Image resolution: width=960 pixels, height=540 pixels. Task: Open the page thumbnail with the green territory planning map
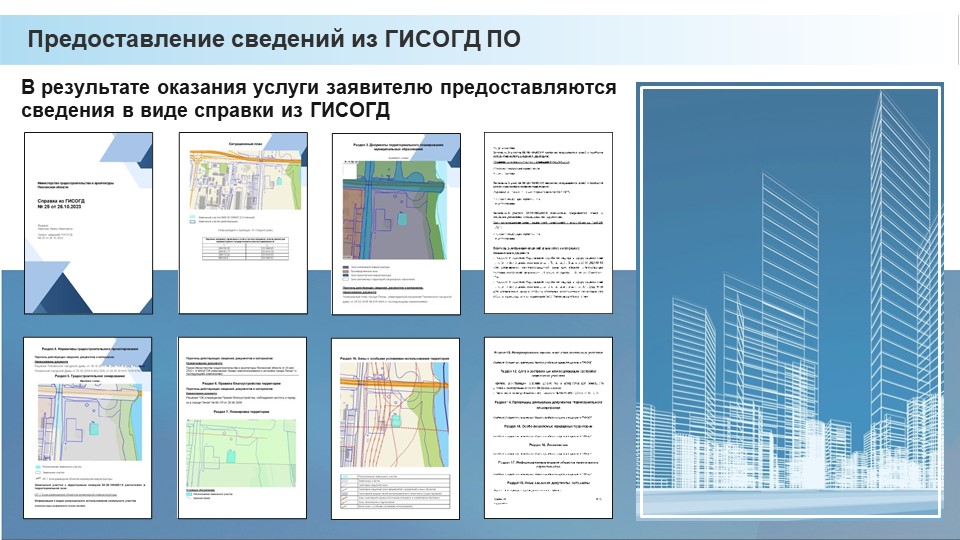242,427
